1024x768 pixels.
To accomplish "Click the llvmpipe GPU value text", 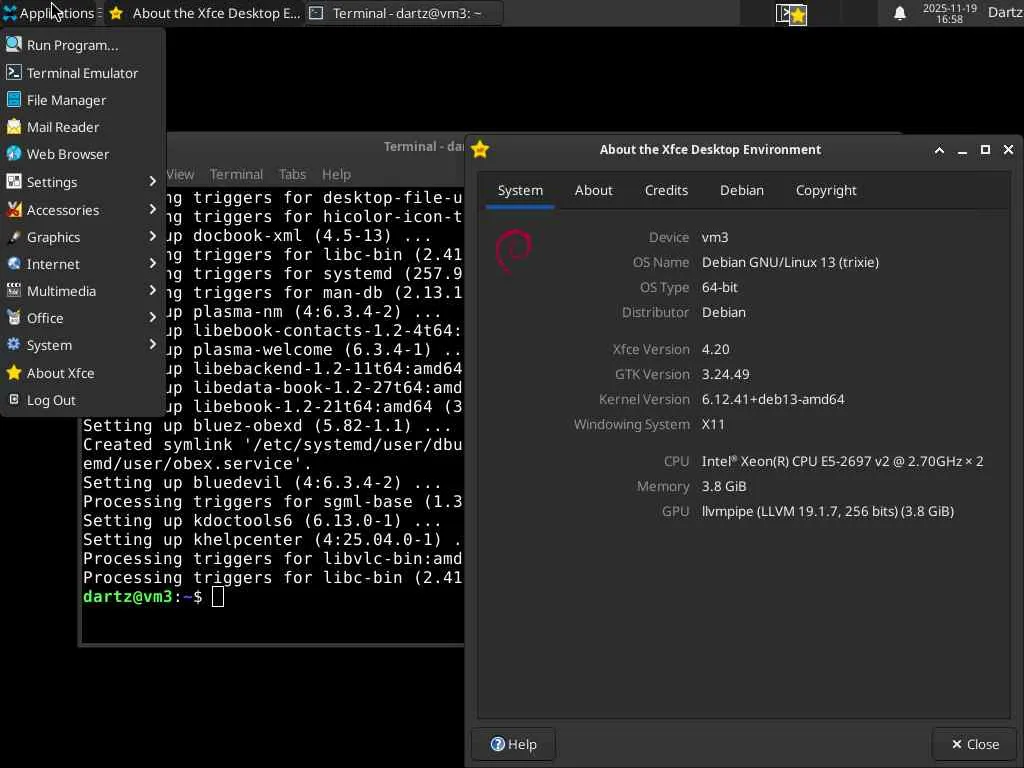I will click(827, 511).
